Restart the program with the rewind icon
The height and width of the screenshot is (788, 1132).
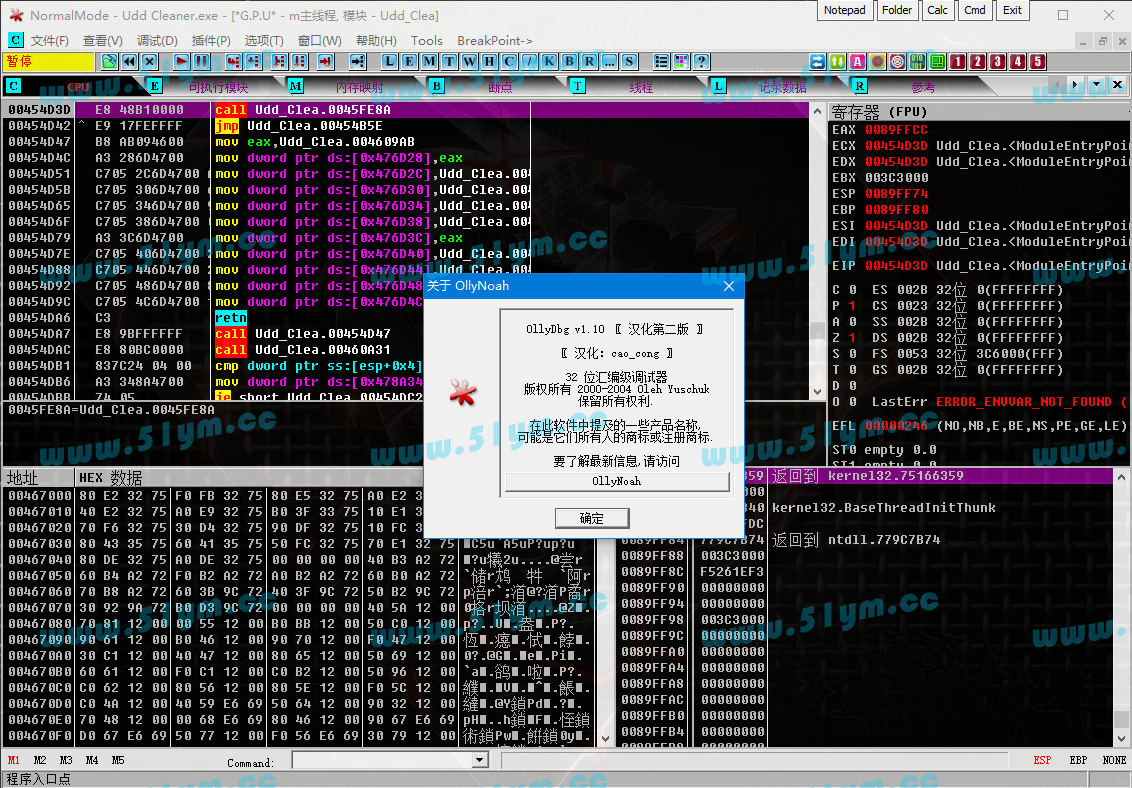click(129, 61)
